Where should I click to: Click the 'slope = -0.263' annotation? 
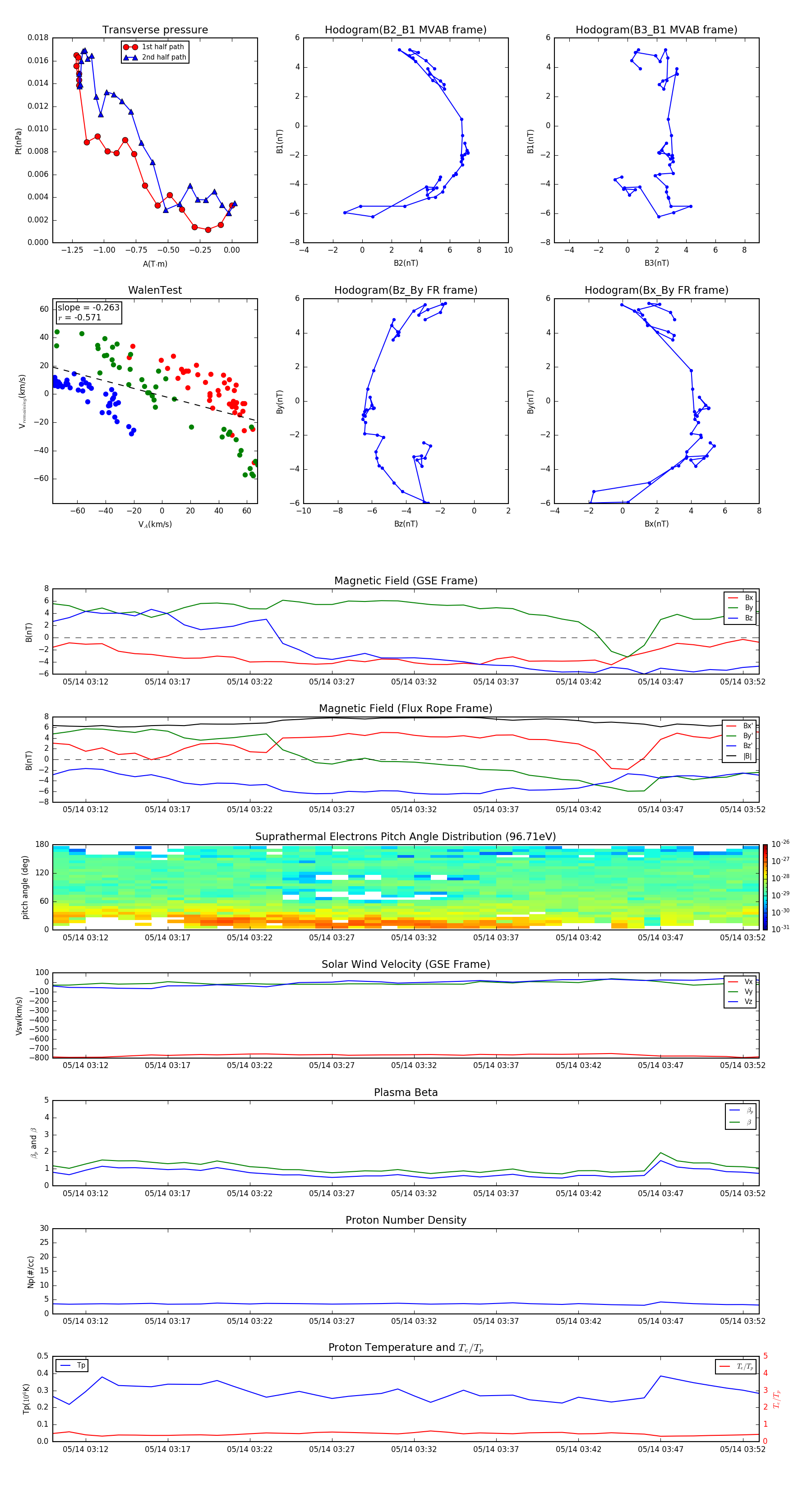[x=88, y=308]
